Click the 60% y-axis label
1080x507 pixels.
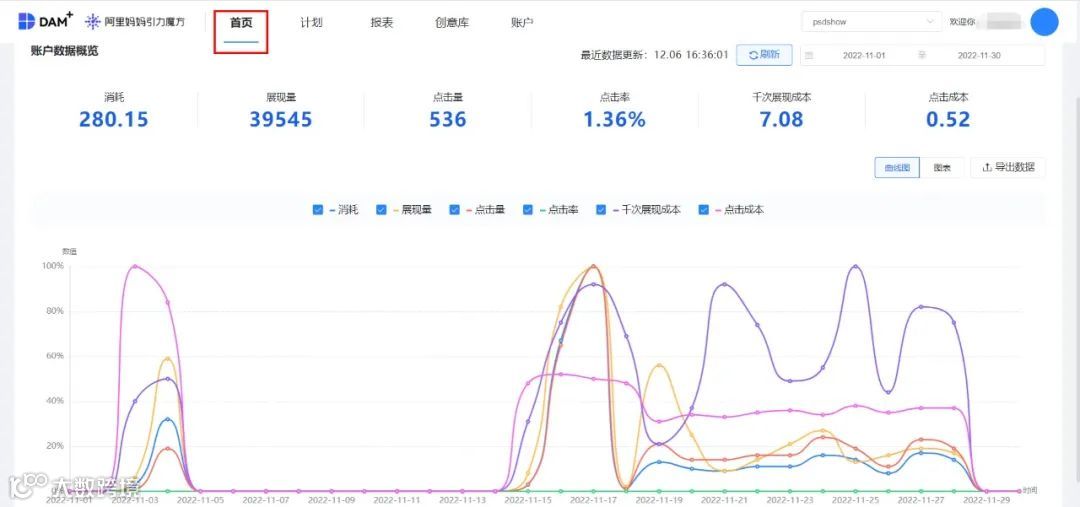coord(55,356)
